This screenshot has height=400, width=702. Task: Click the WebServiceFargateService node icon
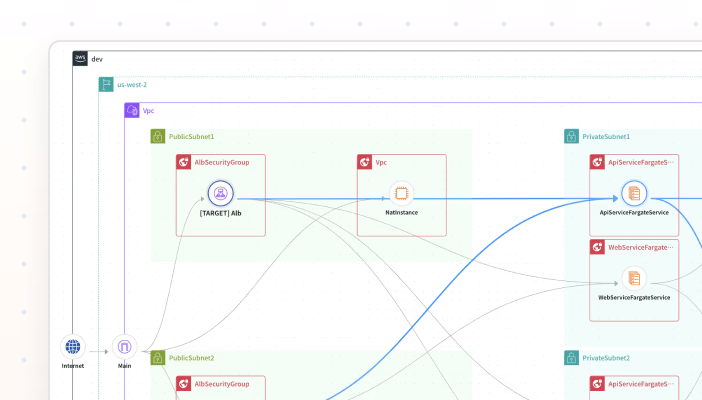pos(632,278)
